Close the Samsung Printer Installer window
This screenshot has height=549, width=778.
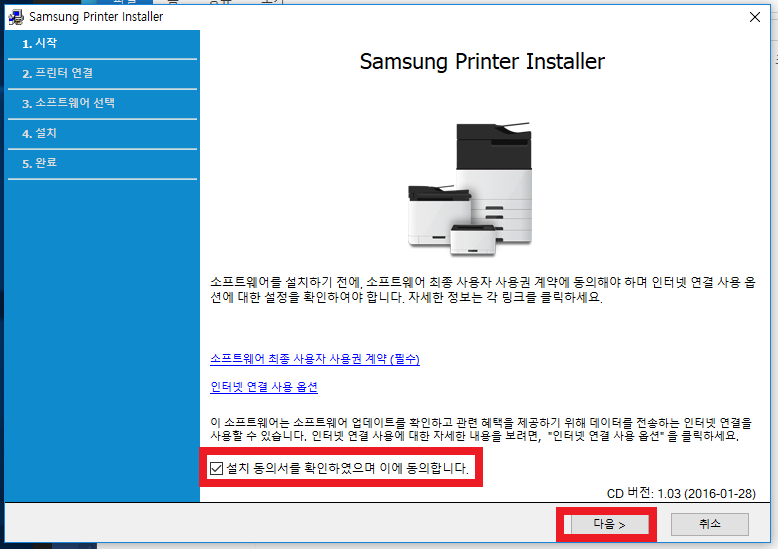click(755, 17)
